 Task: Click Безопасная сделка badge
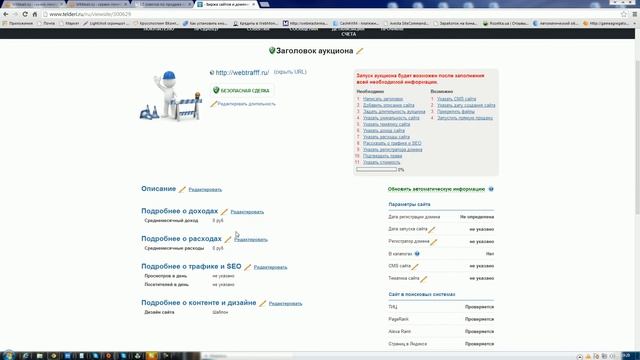click(x=242, y=91)
